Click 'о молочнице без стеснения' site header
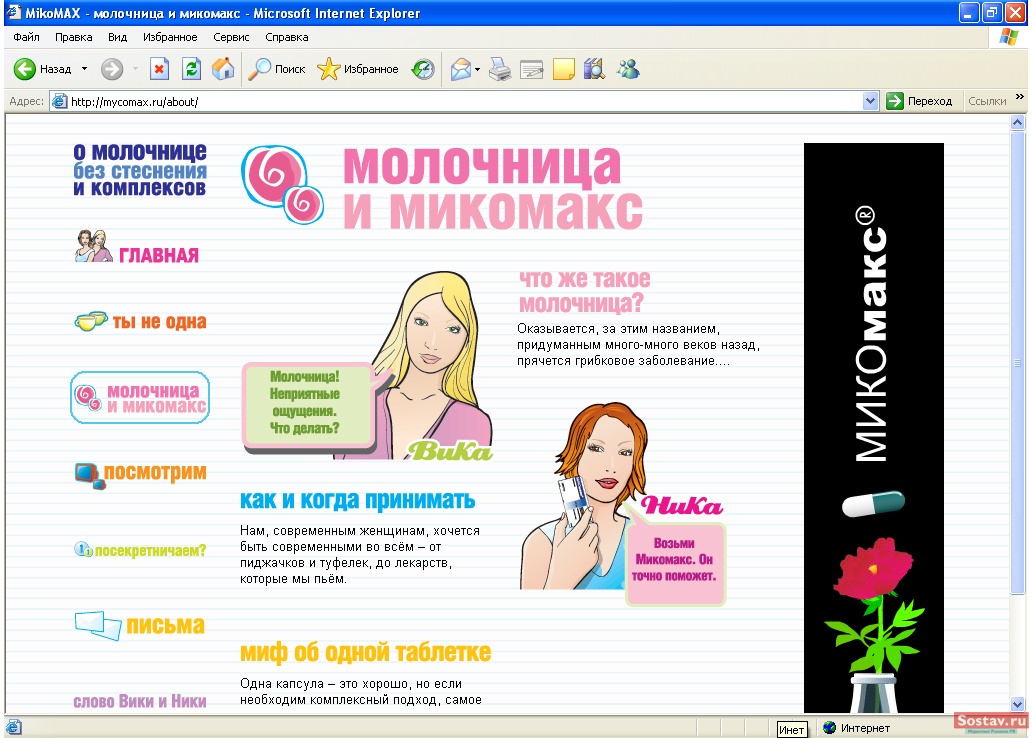Image resolution: width=1032 pixels, height=738 pixels. pos(140,170)
